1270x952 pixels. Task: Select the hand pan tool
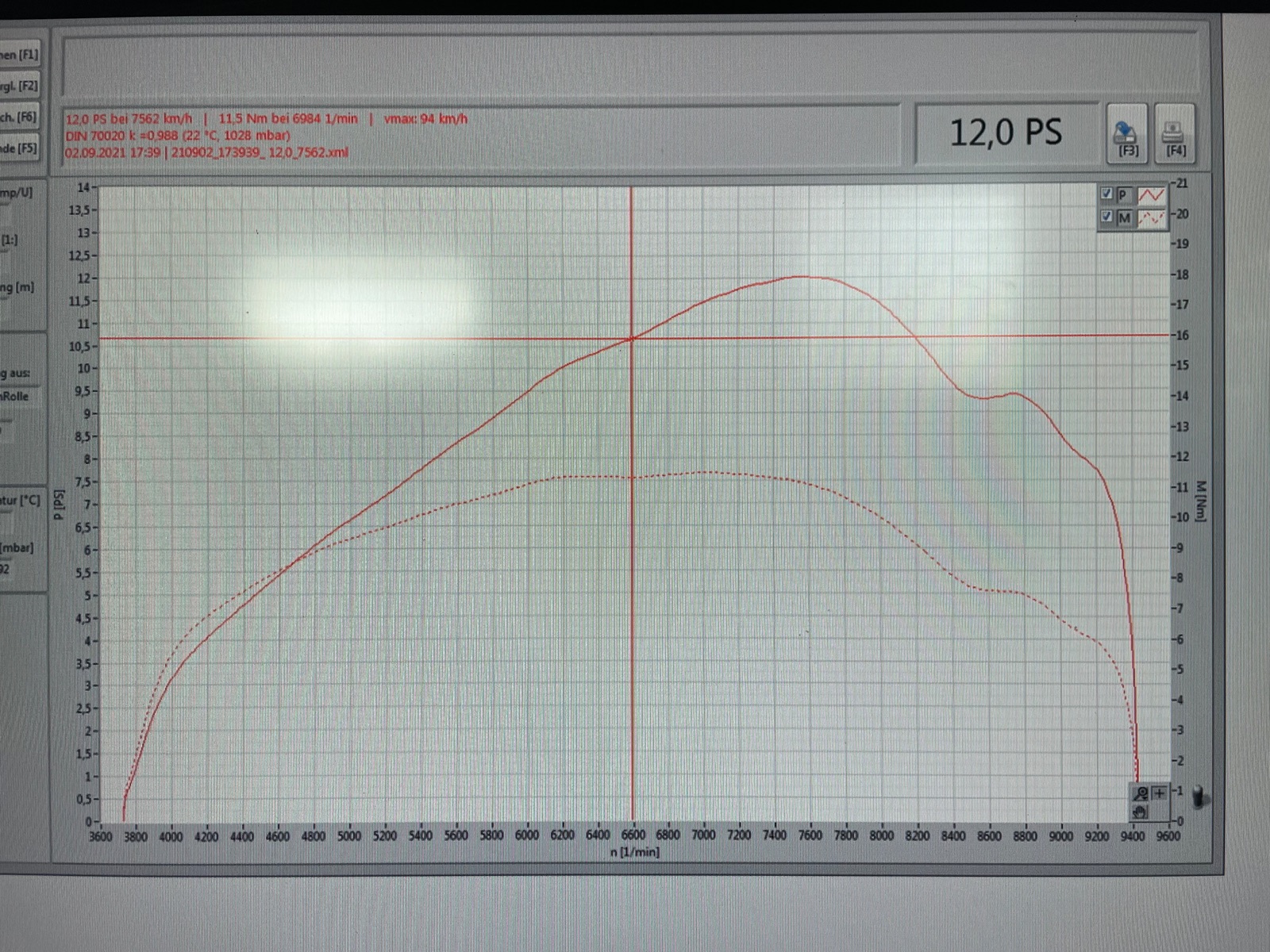tap(1141, 812)
